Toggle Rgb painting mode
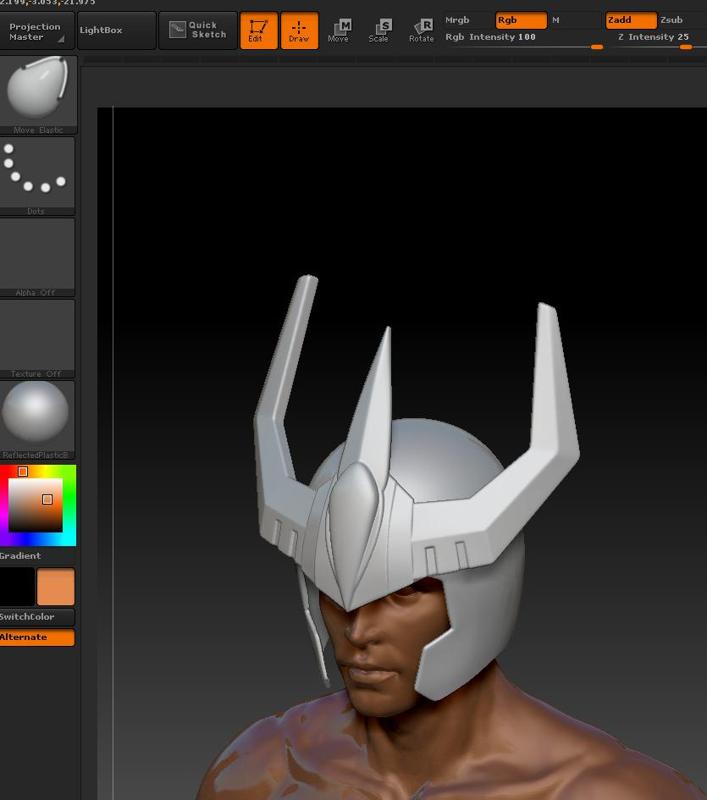The image size is (707, 800). 521,20
